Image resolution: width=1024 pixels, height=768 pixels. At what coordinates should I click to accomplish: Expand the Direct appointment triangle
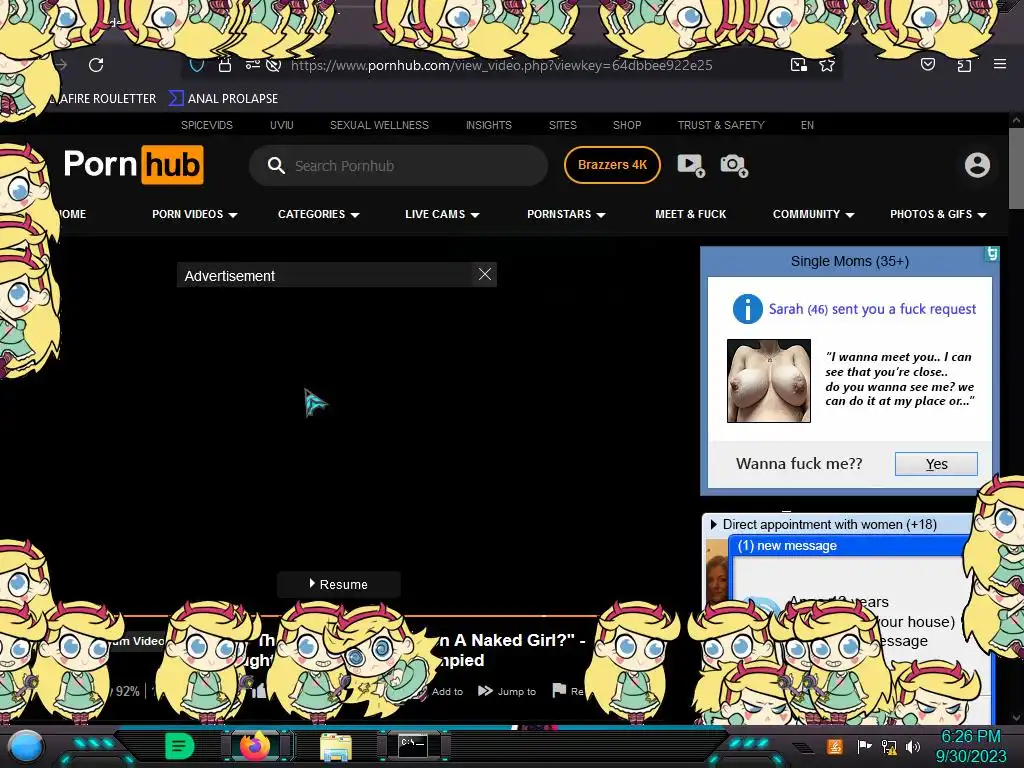713,524
